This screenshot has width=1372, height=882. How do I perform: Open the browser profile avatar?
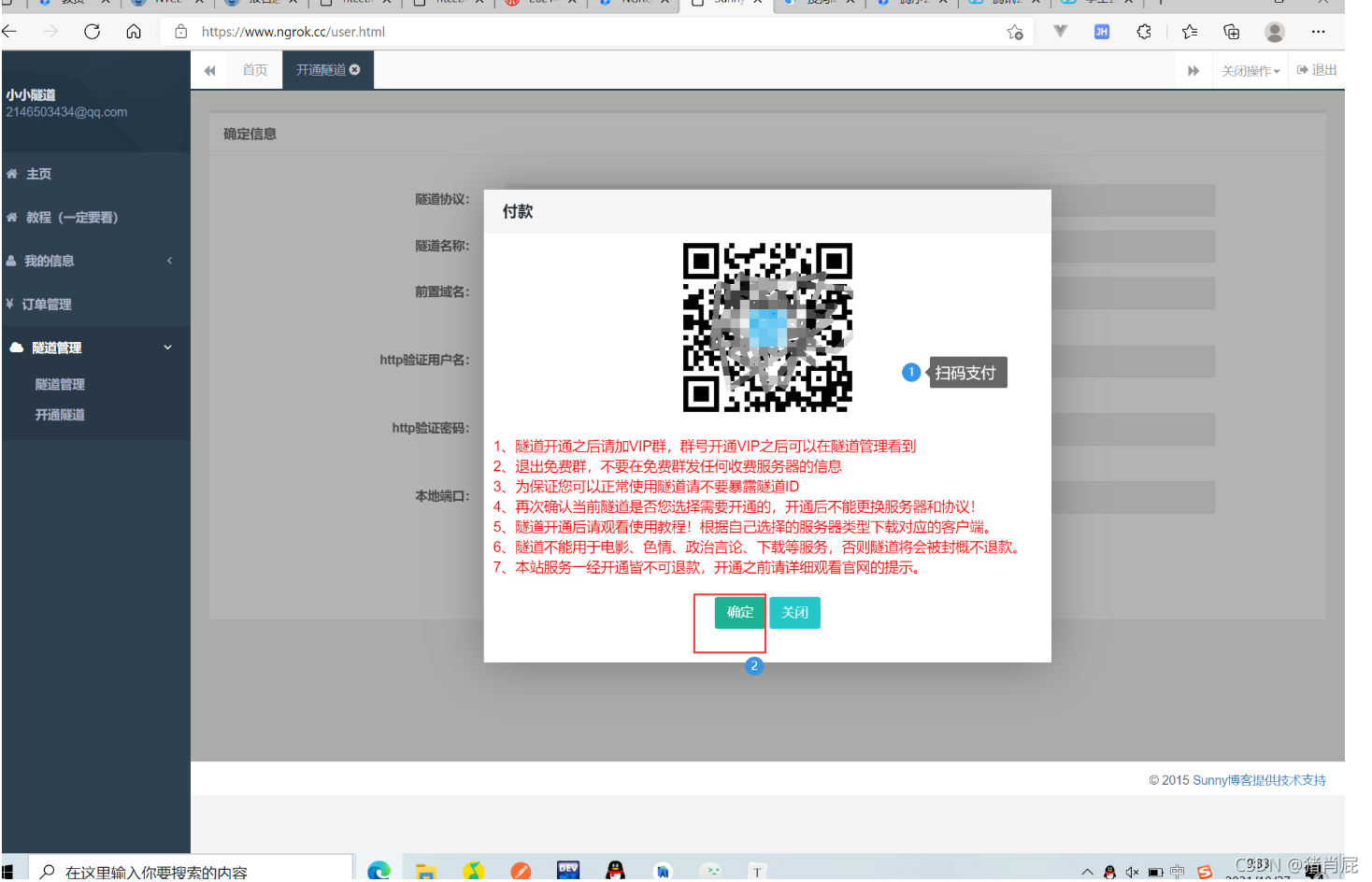coord(1275,32)
